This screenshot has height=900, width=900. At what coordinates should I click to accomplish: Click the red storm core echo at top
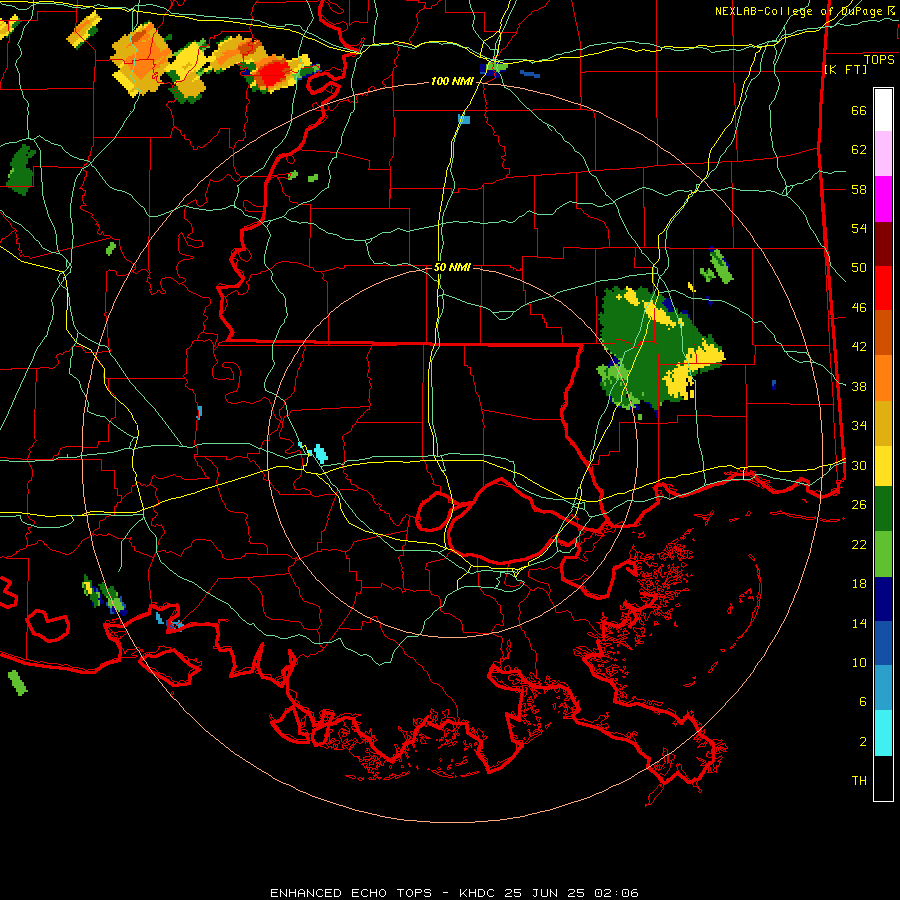point(274,73)
